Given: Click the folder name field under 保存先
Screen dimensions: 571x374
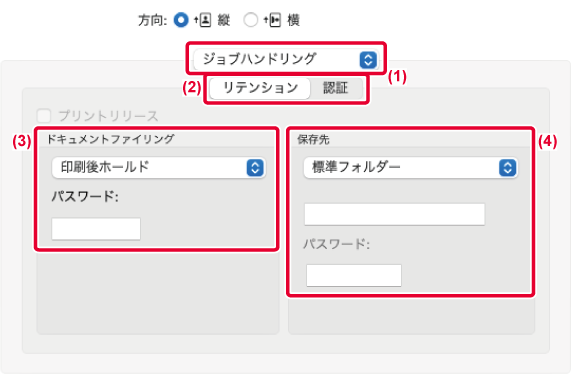Looking at the screenshot, I should (394, 214).
